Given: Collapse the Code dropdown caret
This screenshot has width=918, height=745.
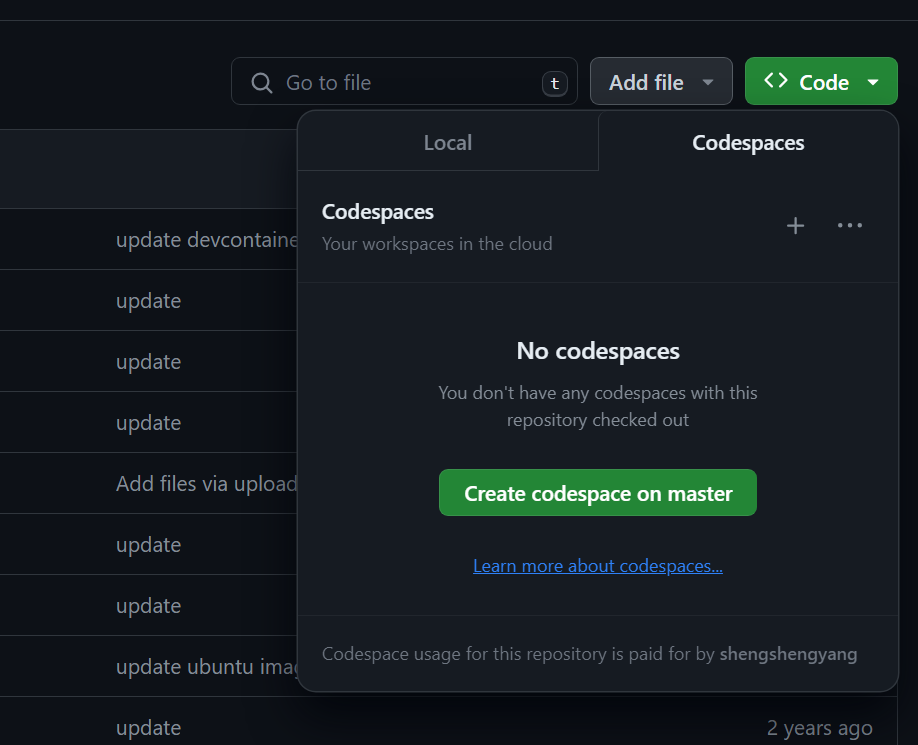Looking at the screenshot, I should pyautogui.click(x=873, y=83).
